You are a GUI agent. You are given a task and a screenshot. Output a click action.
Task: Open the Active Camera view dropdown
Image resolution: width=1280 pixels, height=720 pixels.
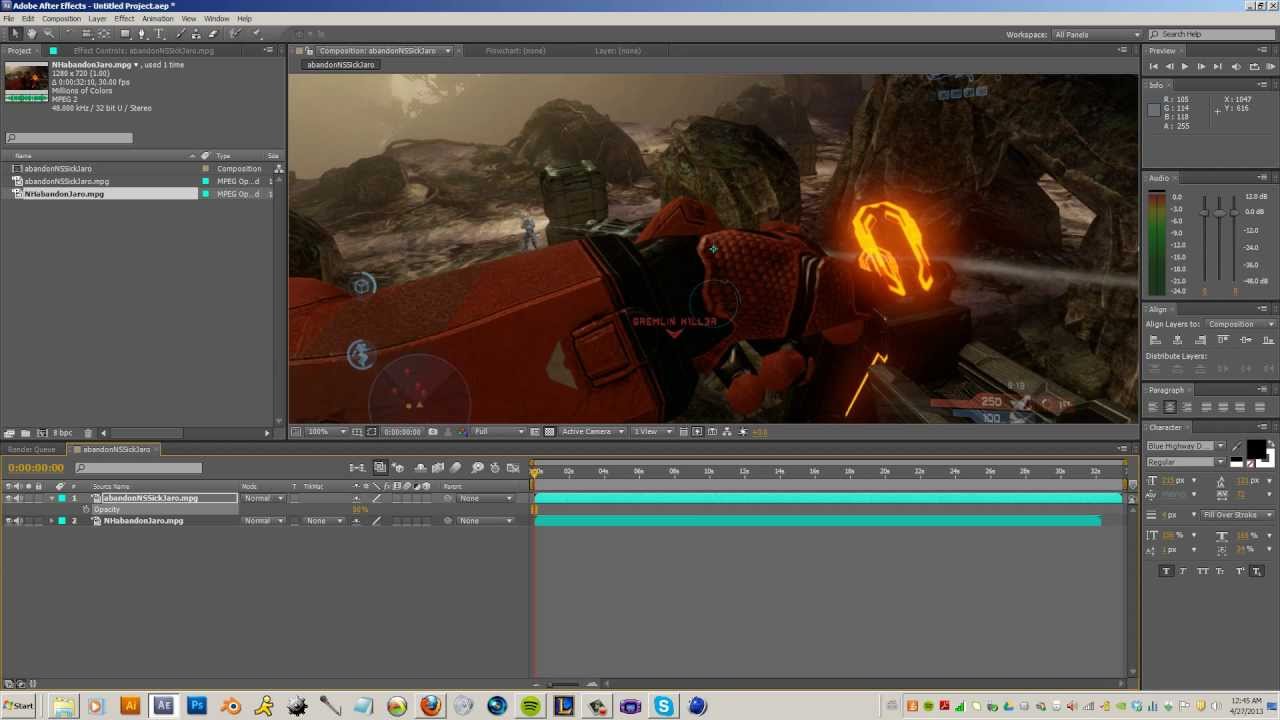pos(592,432)
